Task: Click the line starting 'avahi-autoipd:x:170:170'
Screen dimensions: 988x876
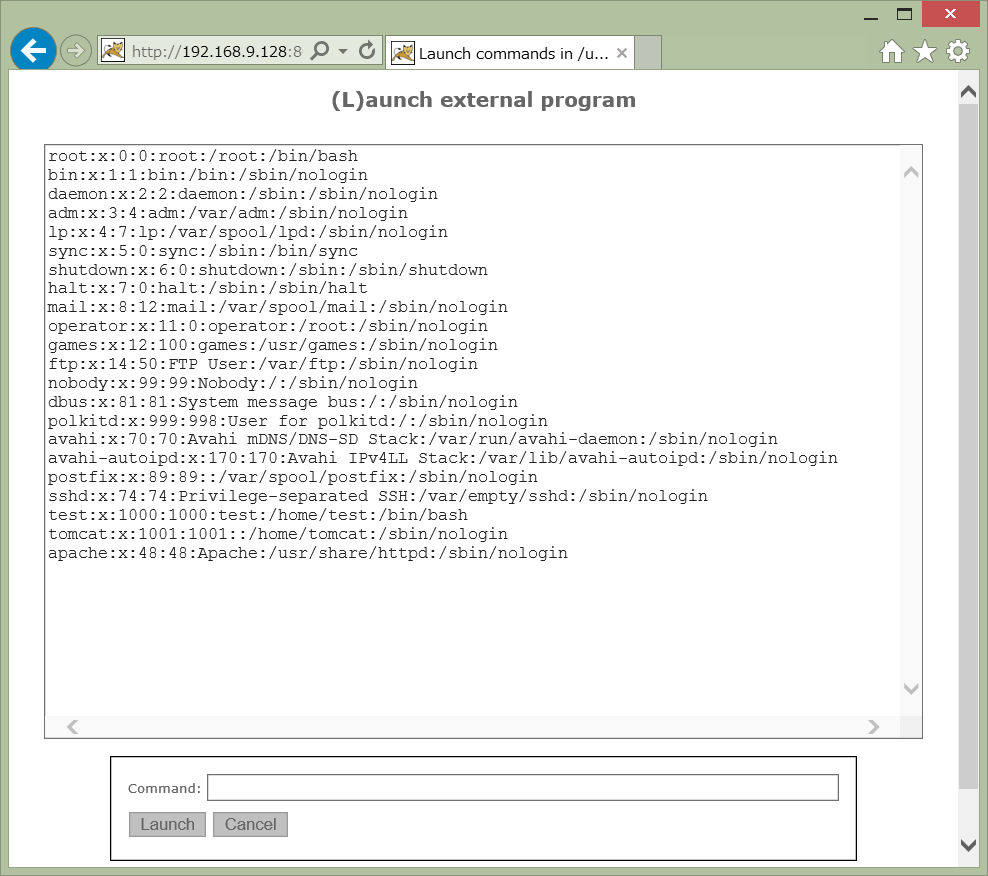Action: point(443,458)
